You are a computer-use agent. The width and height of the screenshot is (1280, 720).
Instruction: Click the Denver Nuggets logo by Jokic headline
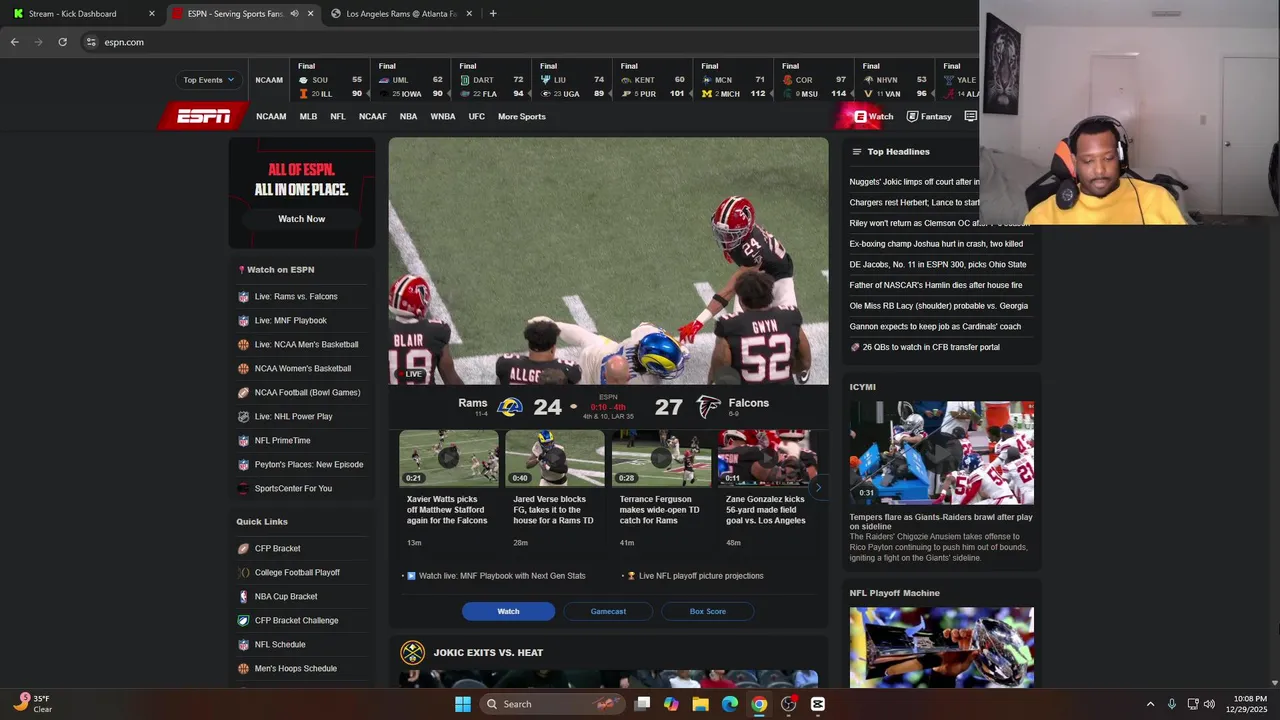[412, 653]
